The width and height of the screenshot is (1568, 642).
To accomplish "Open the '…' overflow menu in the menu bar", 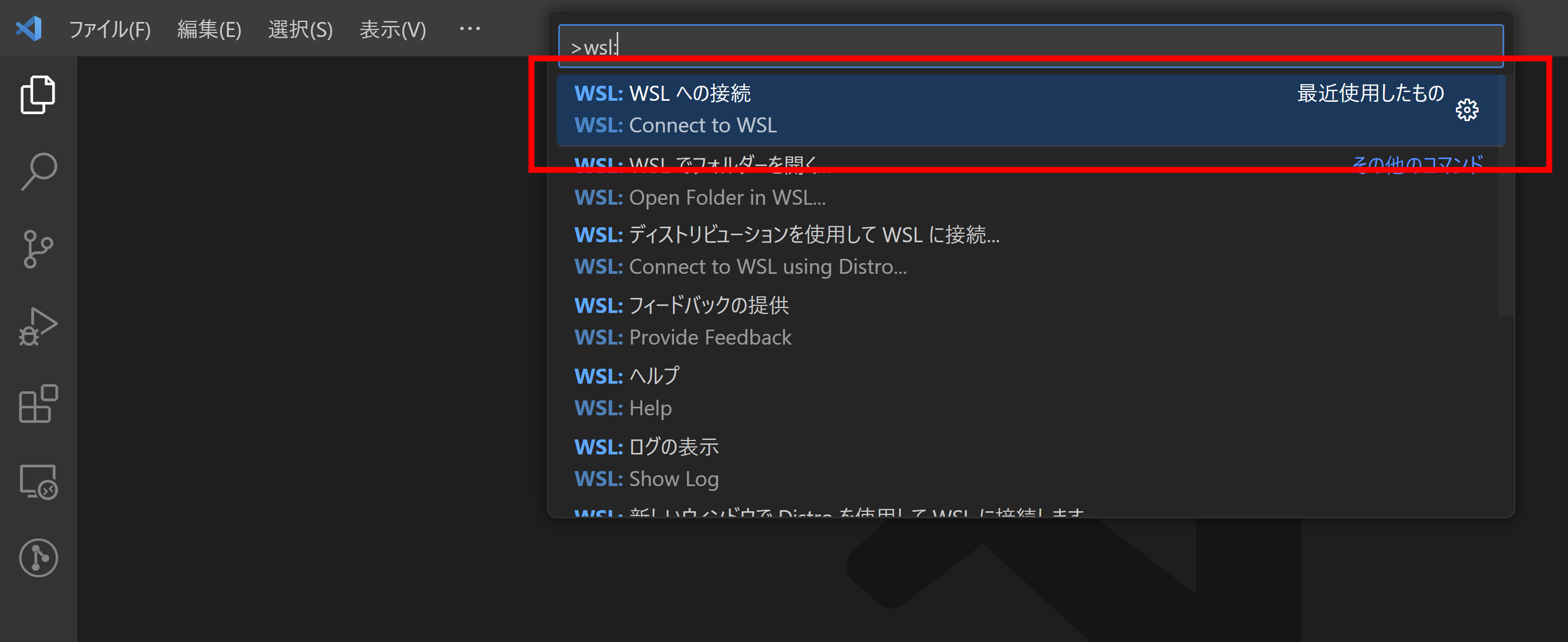I will coord(469,28).
